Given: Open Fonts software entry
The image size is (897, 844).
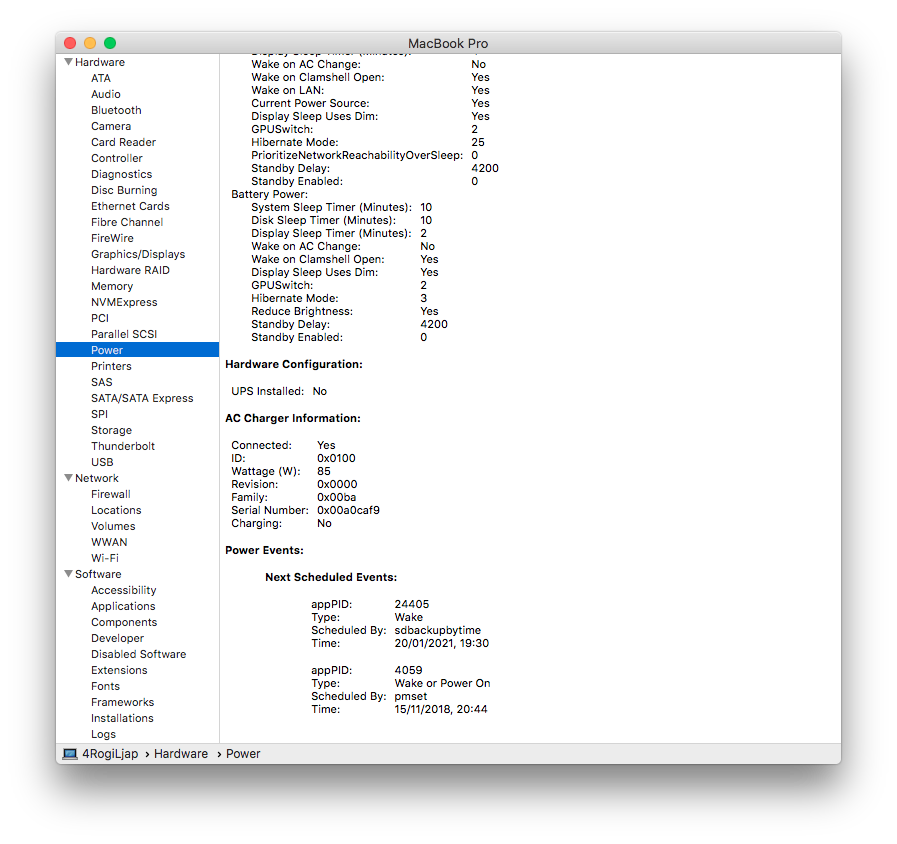Looking at the screenshot, I should tap(106, 687).
